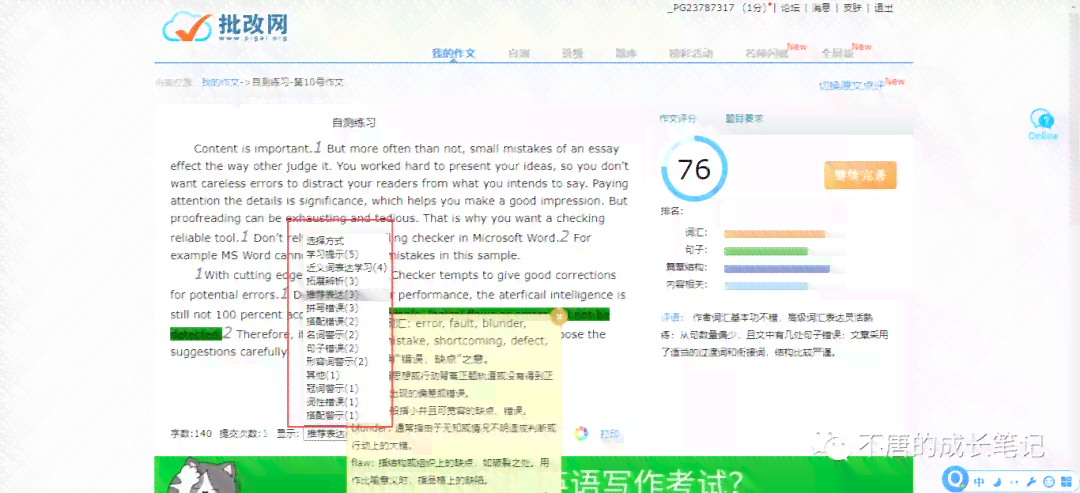Open 消息 link in top bar
This screenshot has height=493, width=1080.
click(821, 8)
